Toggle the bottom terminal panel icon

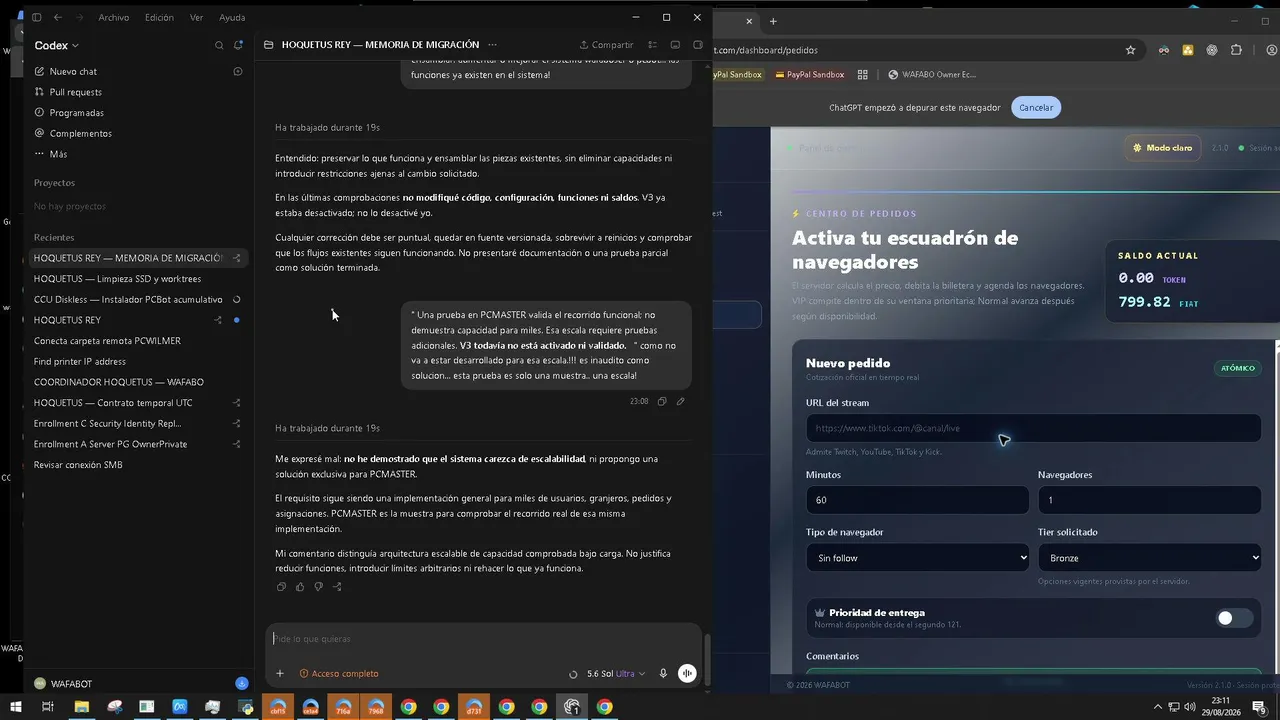tap(675, 44)
